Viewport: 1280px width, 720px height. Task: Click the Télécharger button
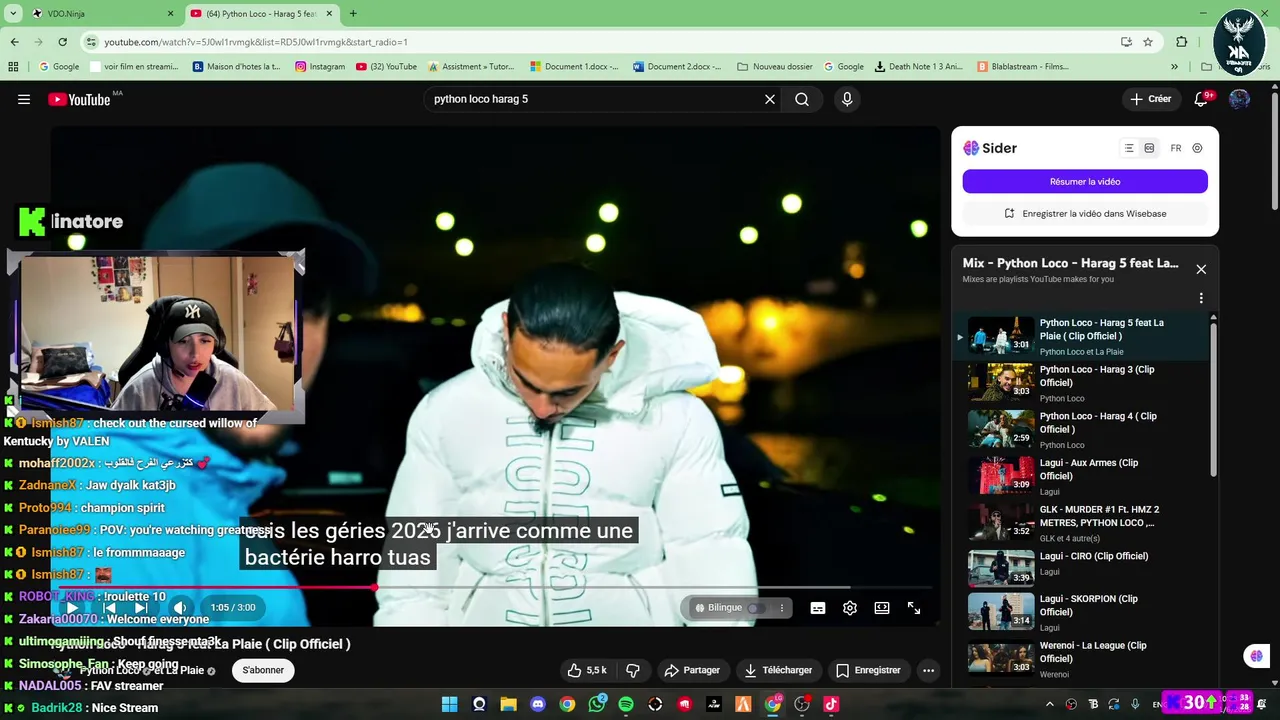778,670
